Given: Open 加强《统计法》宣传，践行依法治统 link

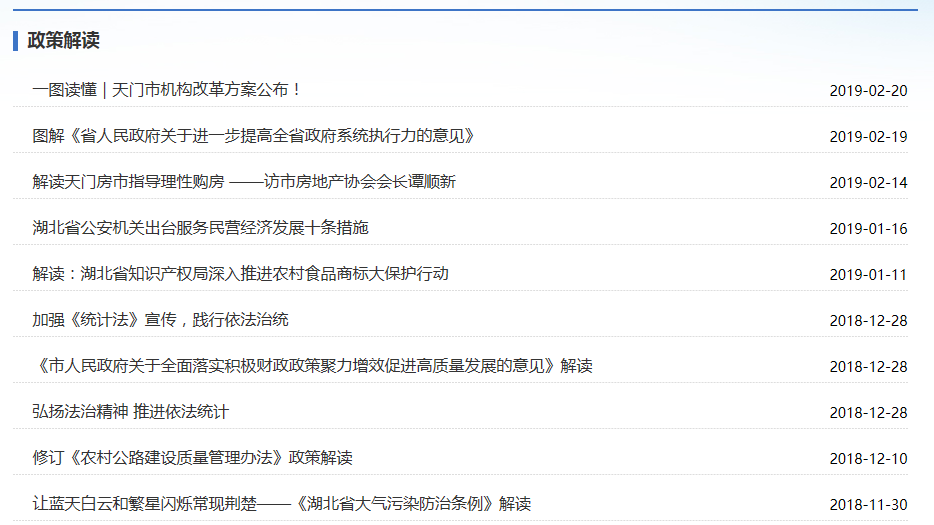Looking at the screenshot, I should 160,320.
